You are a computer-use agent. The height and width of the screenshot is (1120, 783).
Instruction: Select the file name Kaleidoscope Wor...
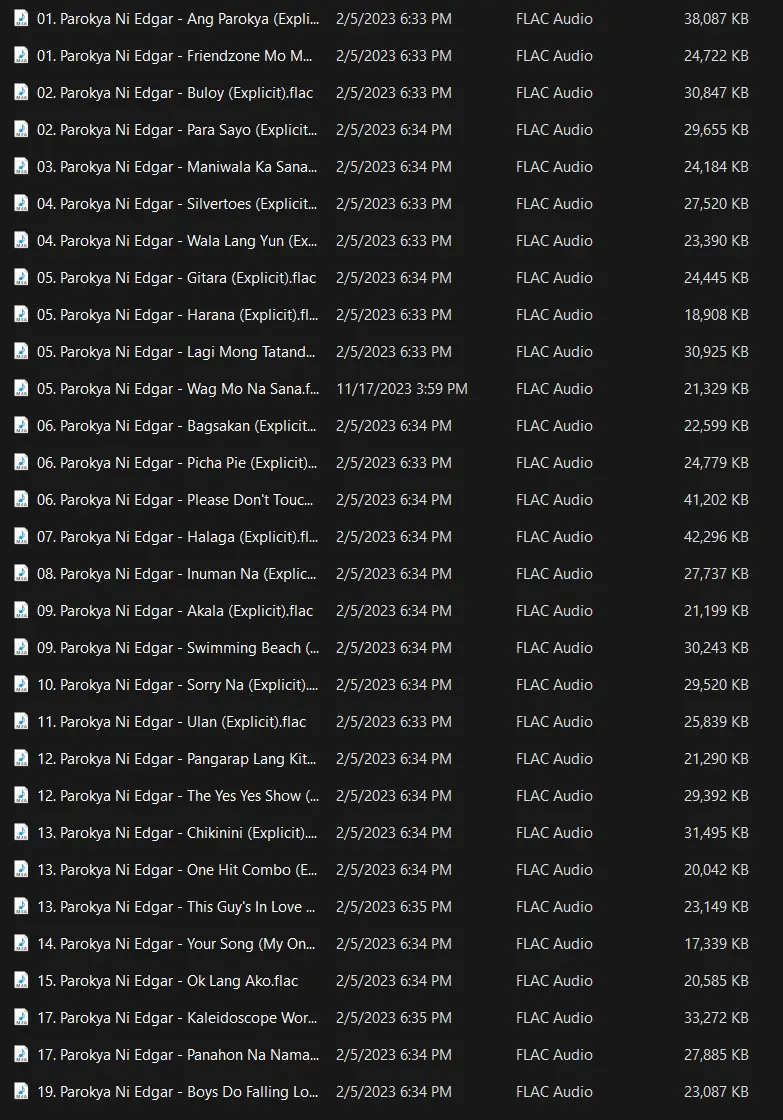pos(177,1018)
